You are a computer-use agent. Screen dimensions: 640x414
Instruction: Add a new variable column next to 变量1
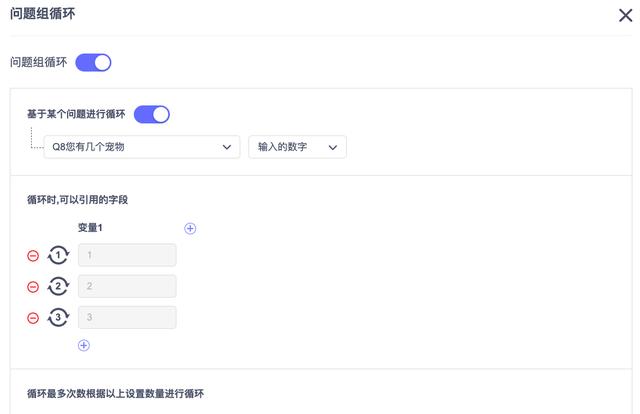[190, 228]
